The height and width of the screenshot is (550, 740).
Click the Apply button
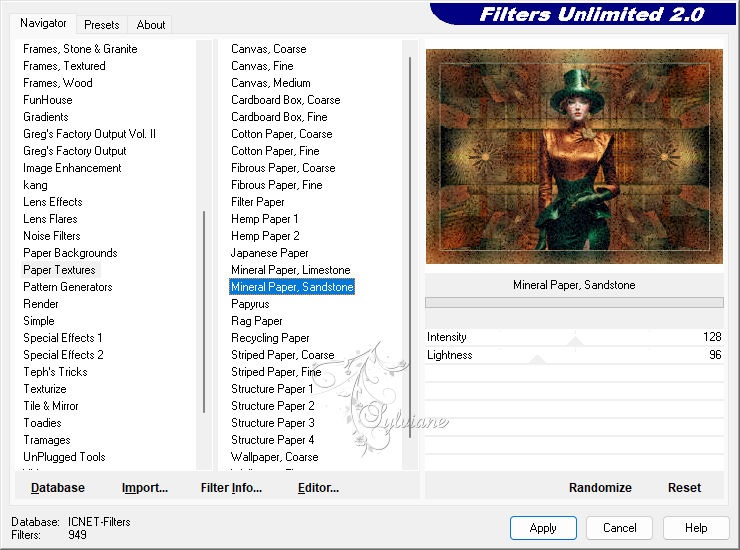543,527
